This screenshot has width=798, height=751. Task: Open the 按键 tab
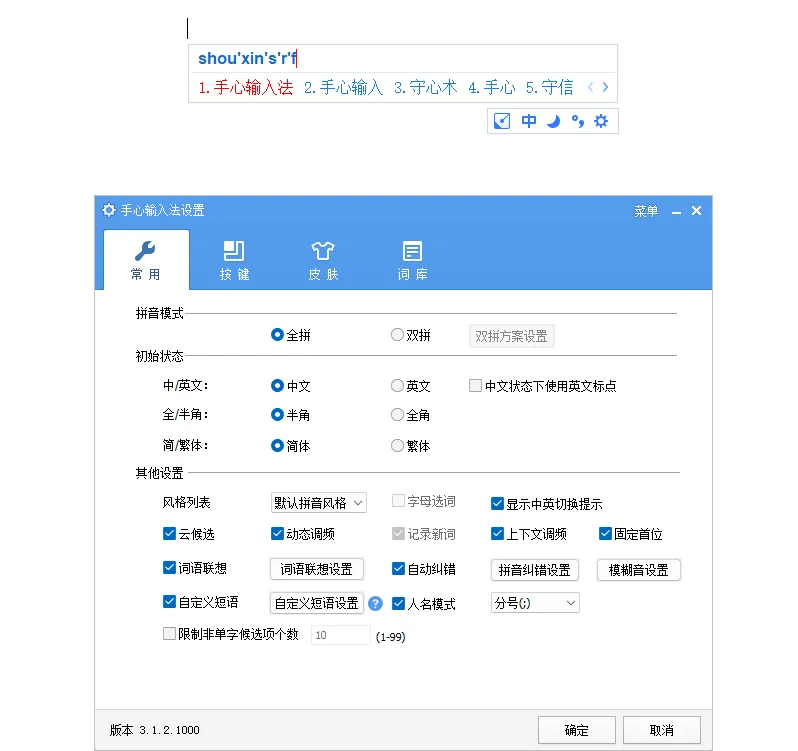coord(234,260)
